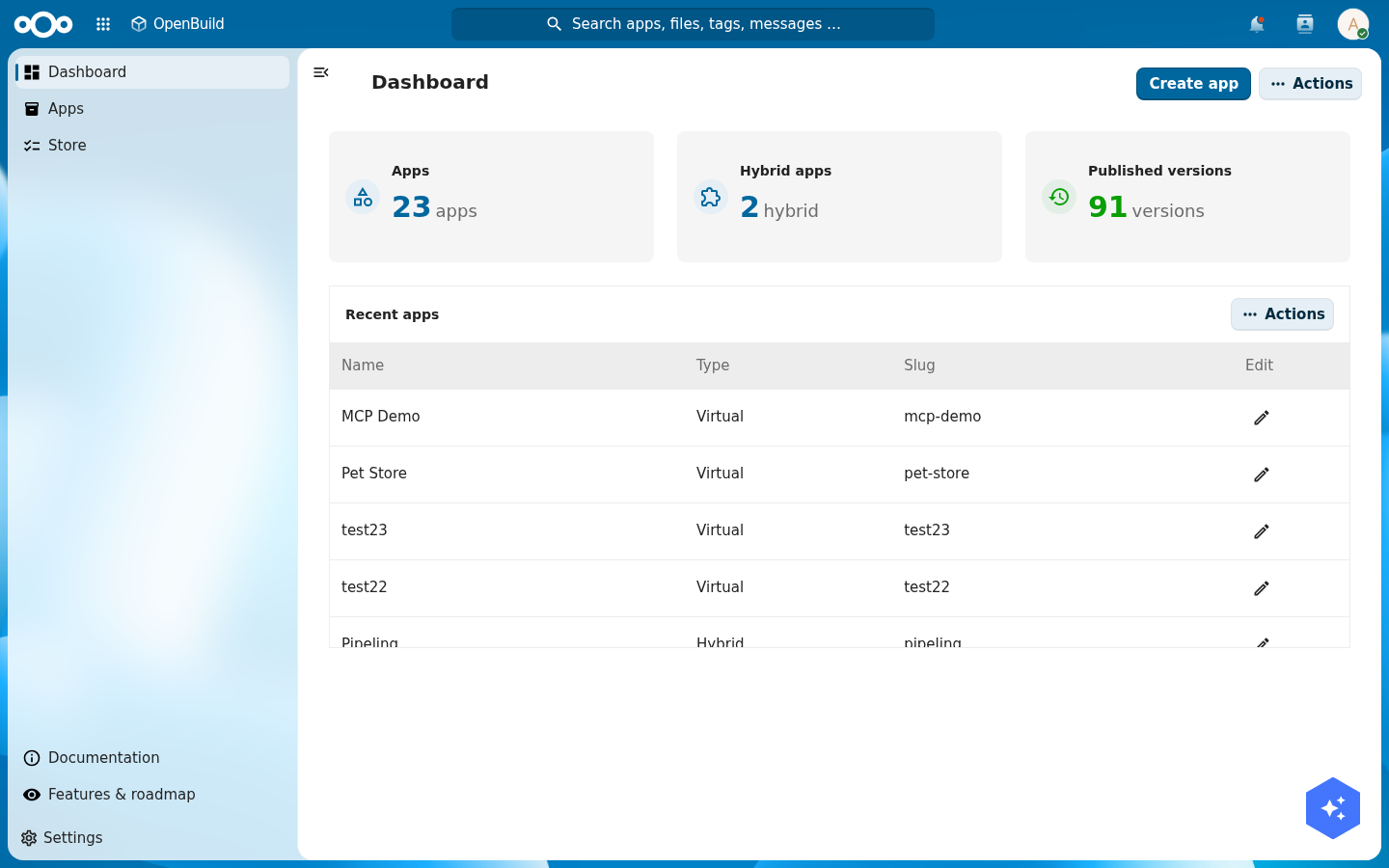Image resolution: width=1389 pixels, height=868 pixels.
Task: Click the Published versions history icon
Action: [x=1059, y=197]
